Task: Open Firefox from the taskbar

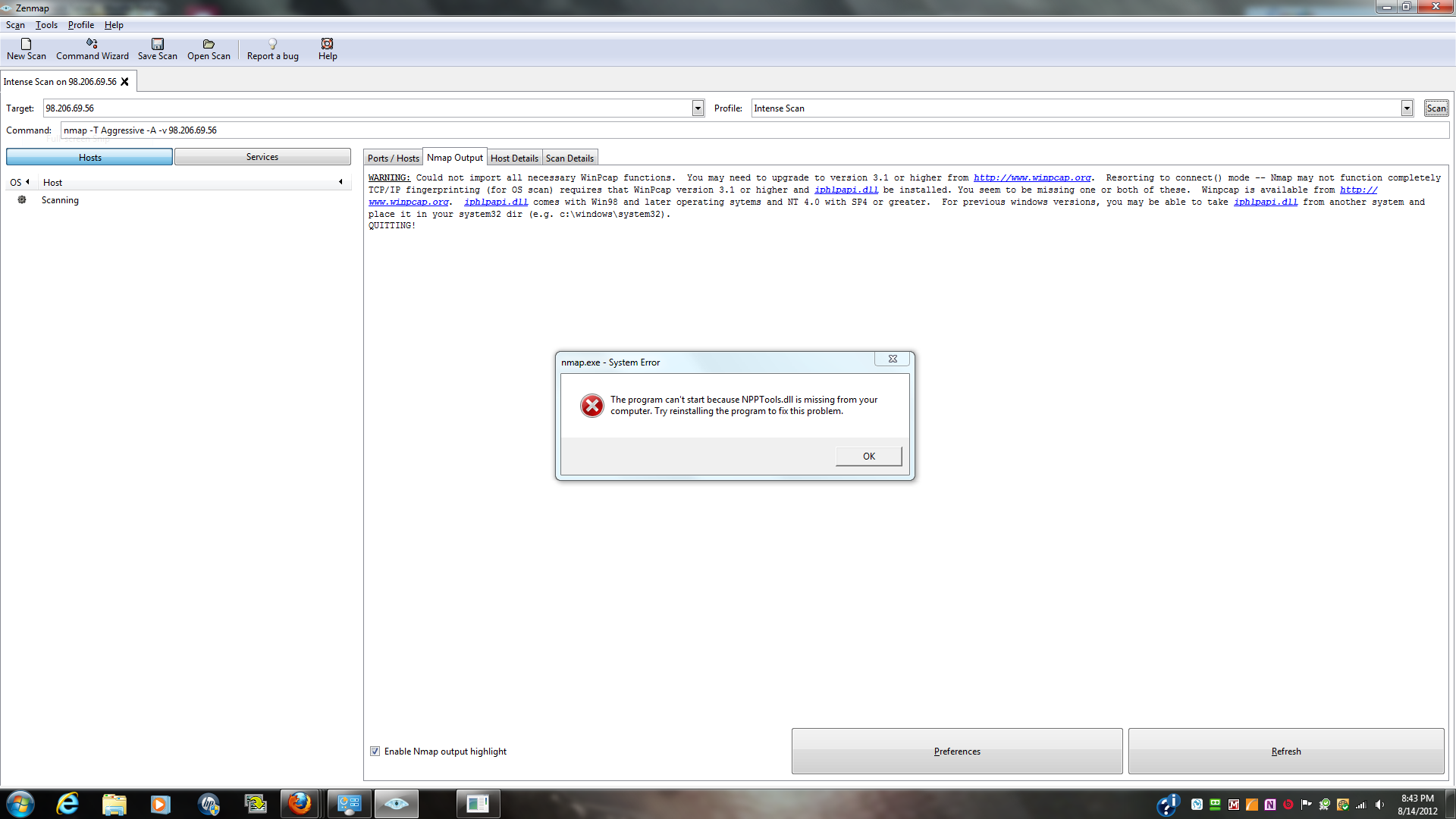Action: pyautogui.click(x=300, y=804)
